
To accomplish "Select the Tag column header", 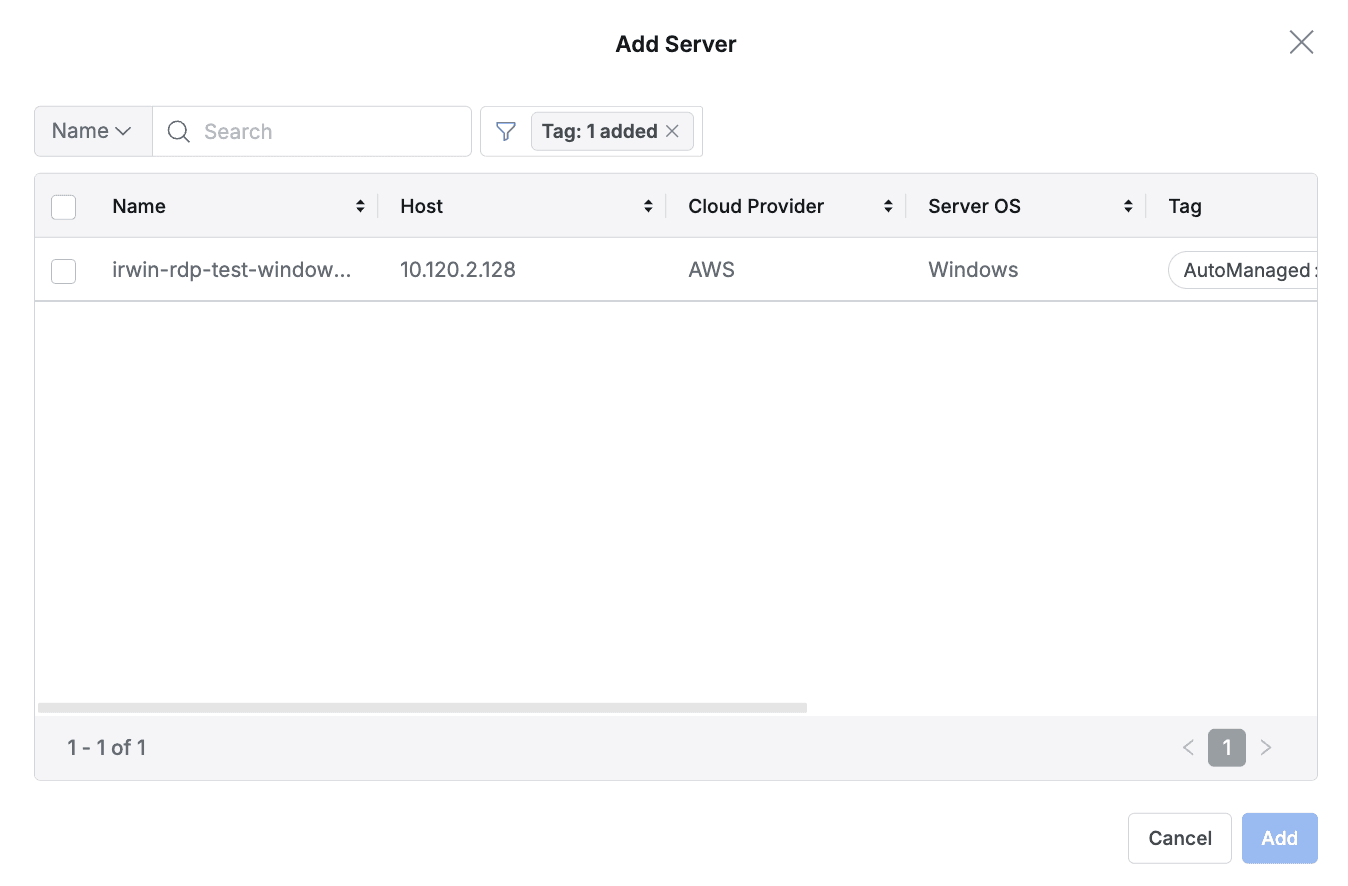I will pos(1184,206).
